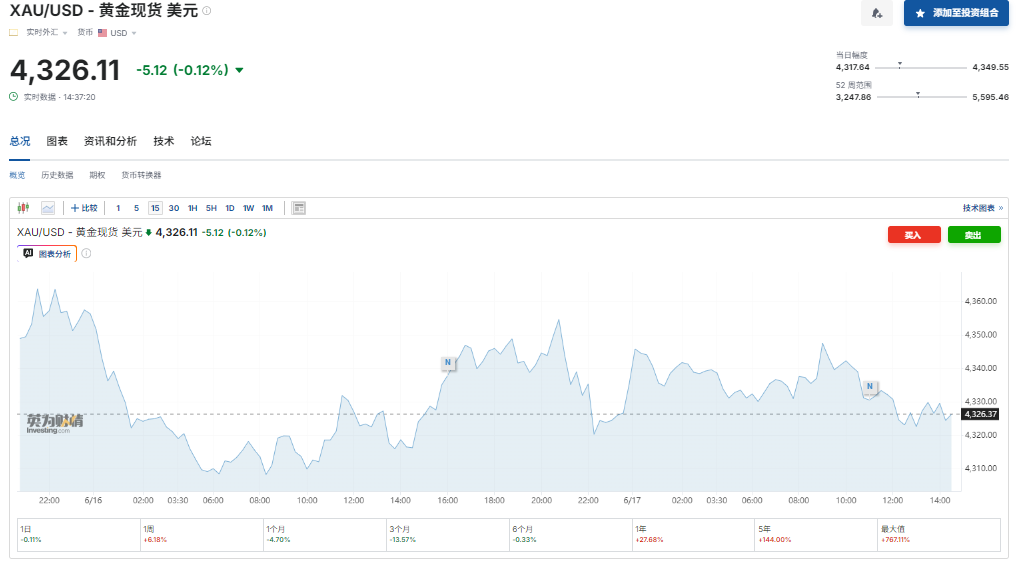This screenshot has width=1020, height=568.
Task: Open the 技术图表 link
Action: pyautogui.click(x=982, y=208)
